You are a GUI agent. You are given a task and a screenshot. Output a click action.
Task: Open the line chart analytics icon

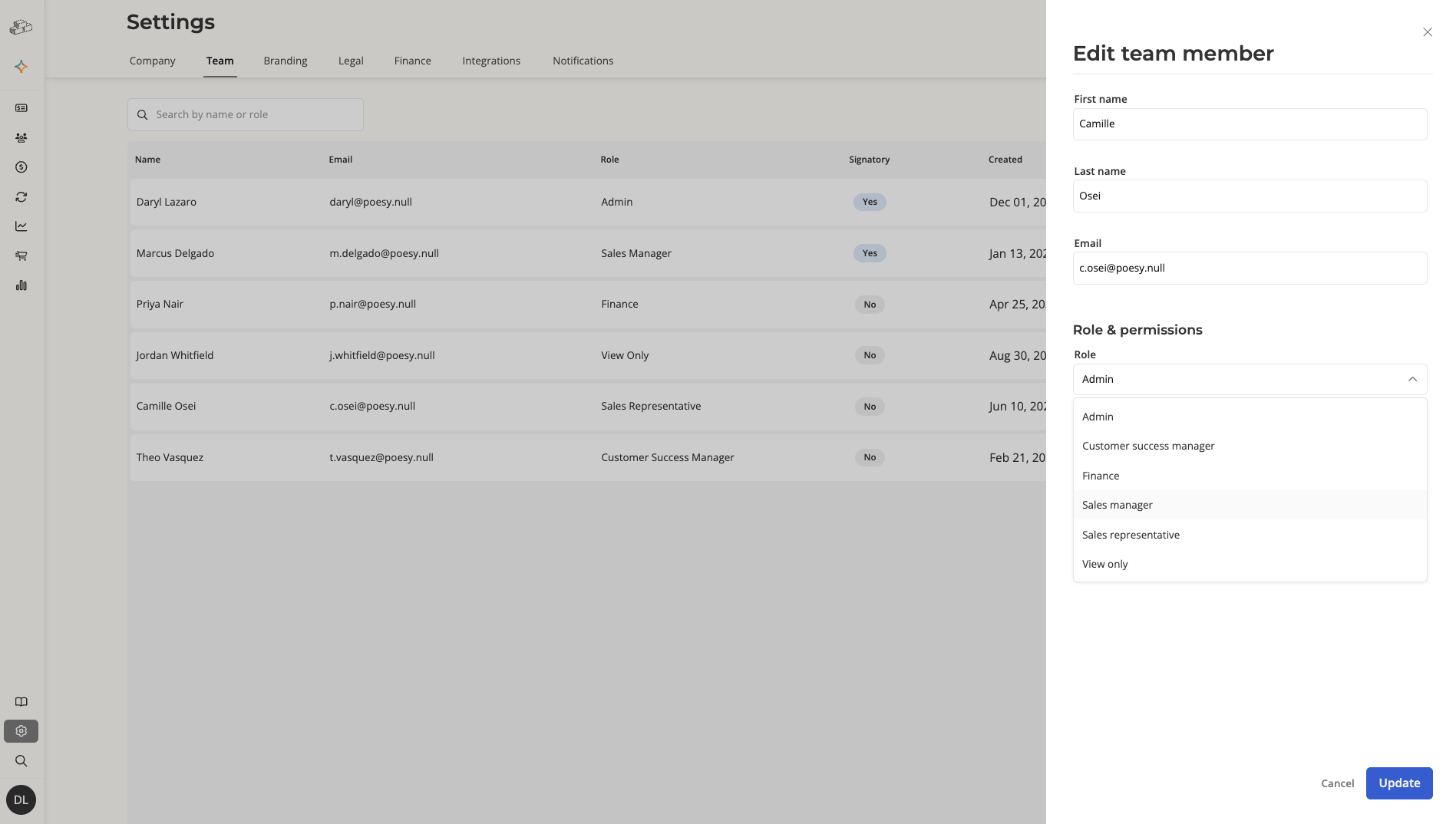click(x=21, y=226)
